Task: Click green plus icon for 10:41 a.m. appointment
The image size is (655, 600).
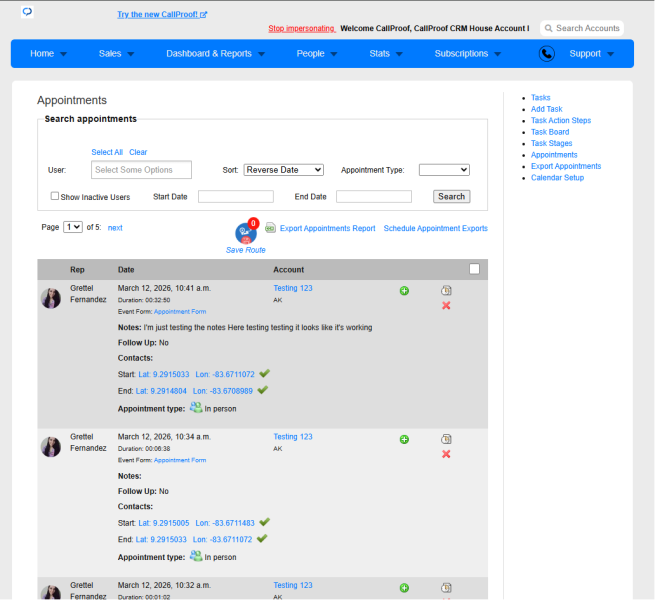Action: coord(404,291)
